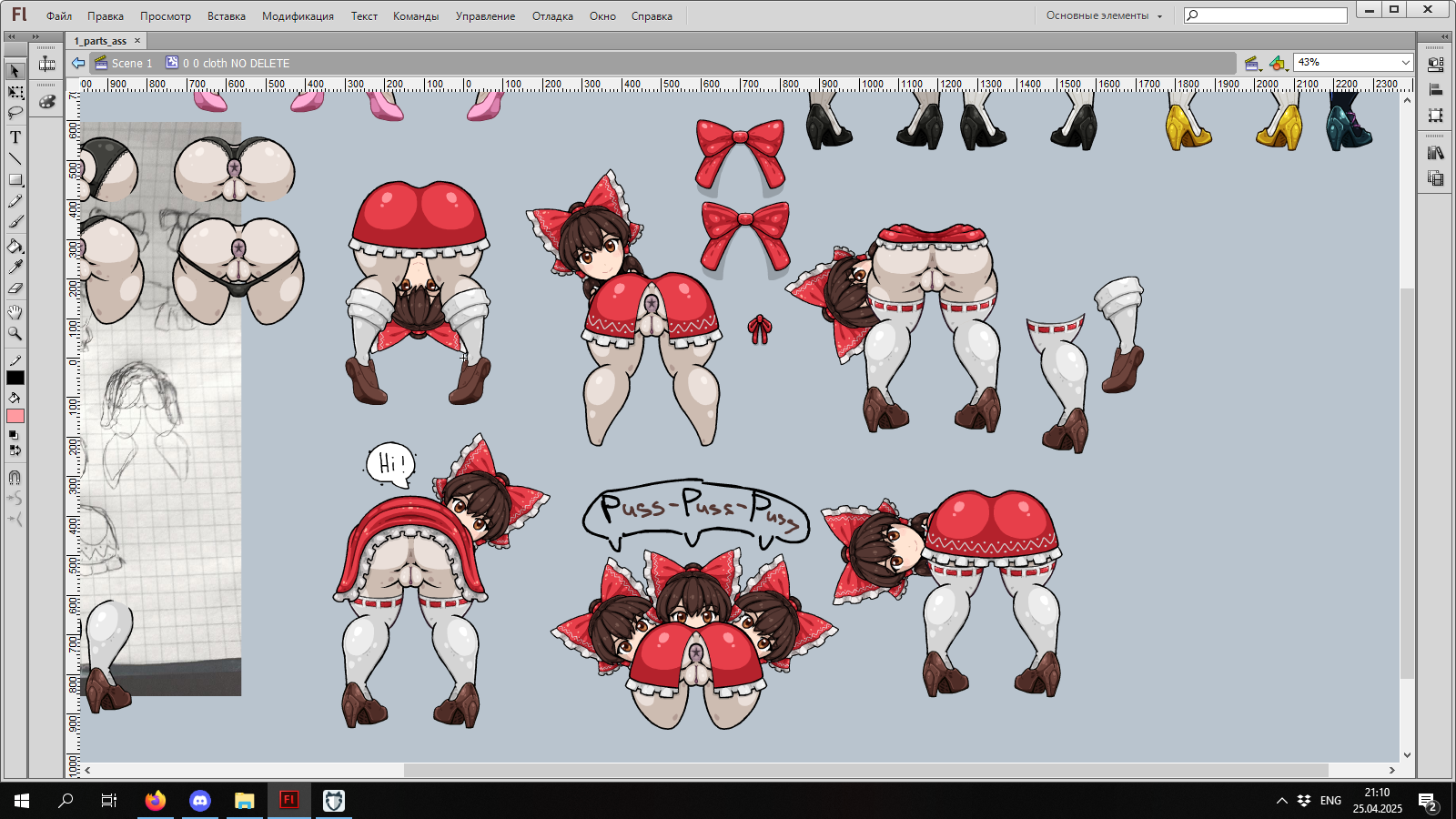Select the Hand tool
This screenshot has height=819, width=1456.
pos(15,312)
